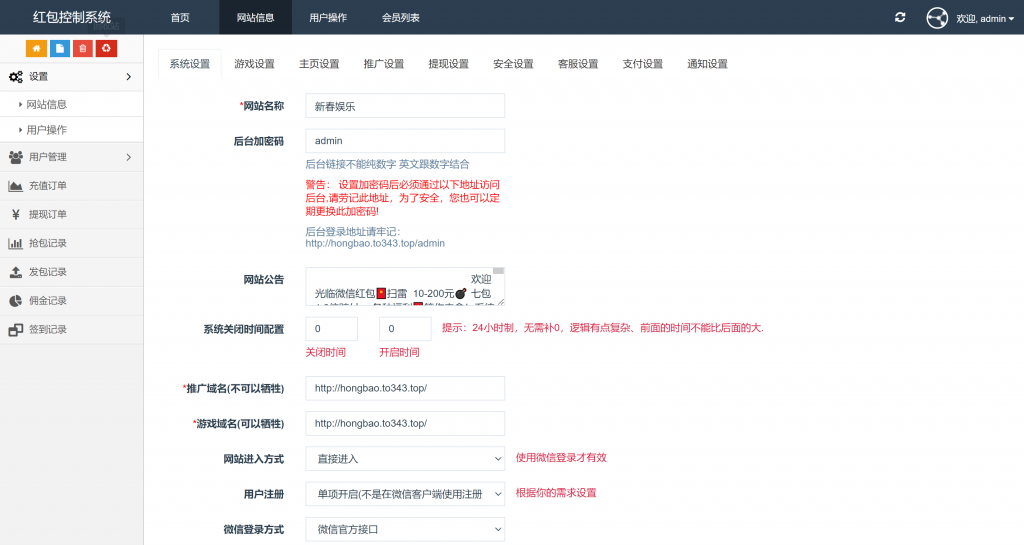The width and height of the screenshot is (1024, 545).
Task: Click the red trash icon button
Action: click(x=83, y=48)
